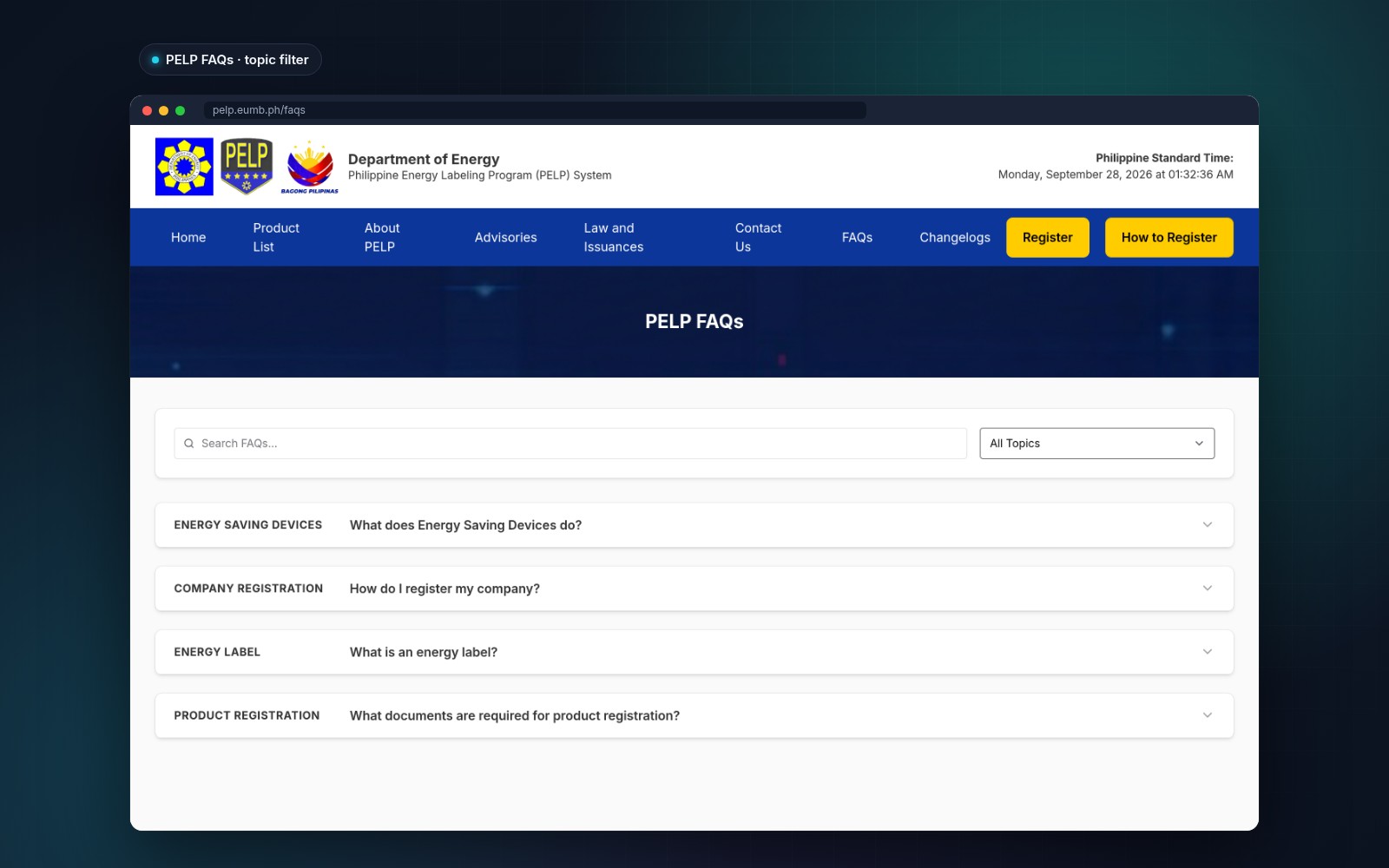This screenshot has height=868, width=1389.
Task: Expand the Company Registration FAQ chevron
Action: tap(1207, 589)
